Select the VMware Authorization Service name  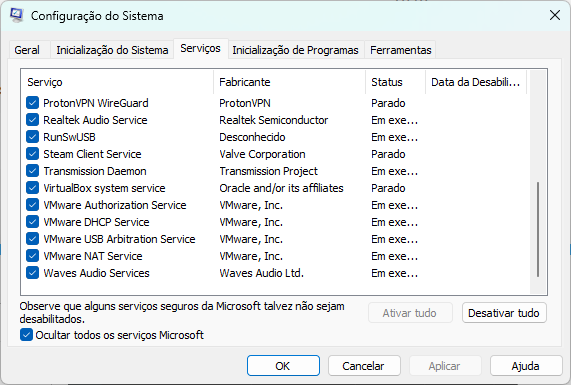[115, 205]
